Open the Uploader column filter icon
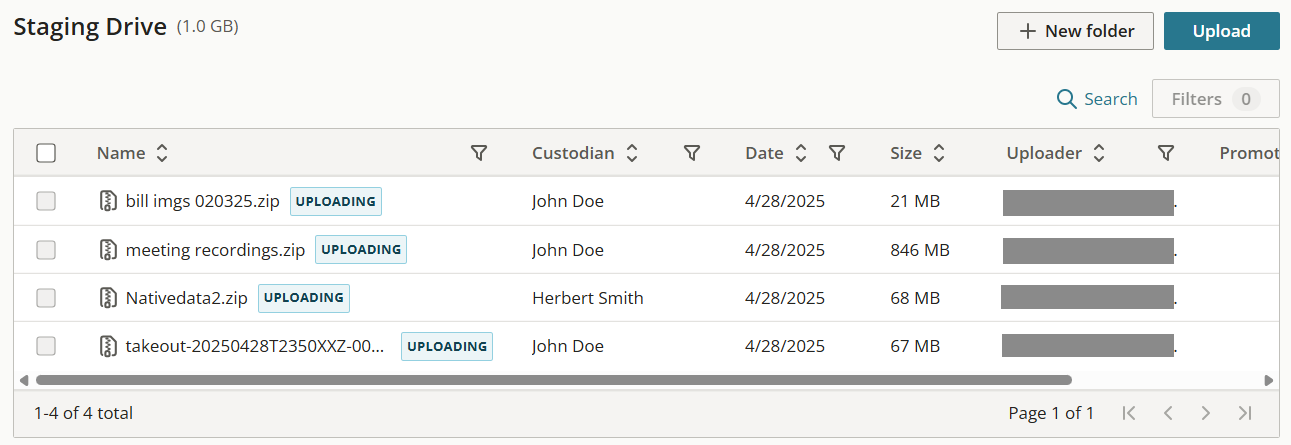The width and height of the screenshot is (1291, 445). (1165, 153)
